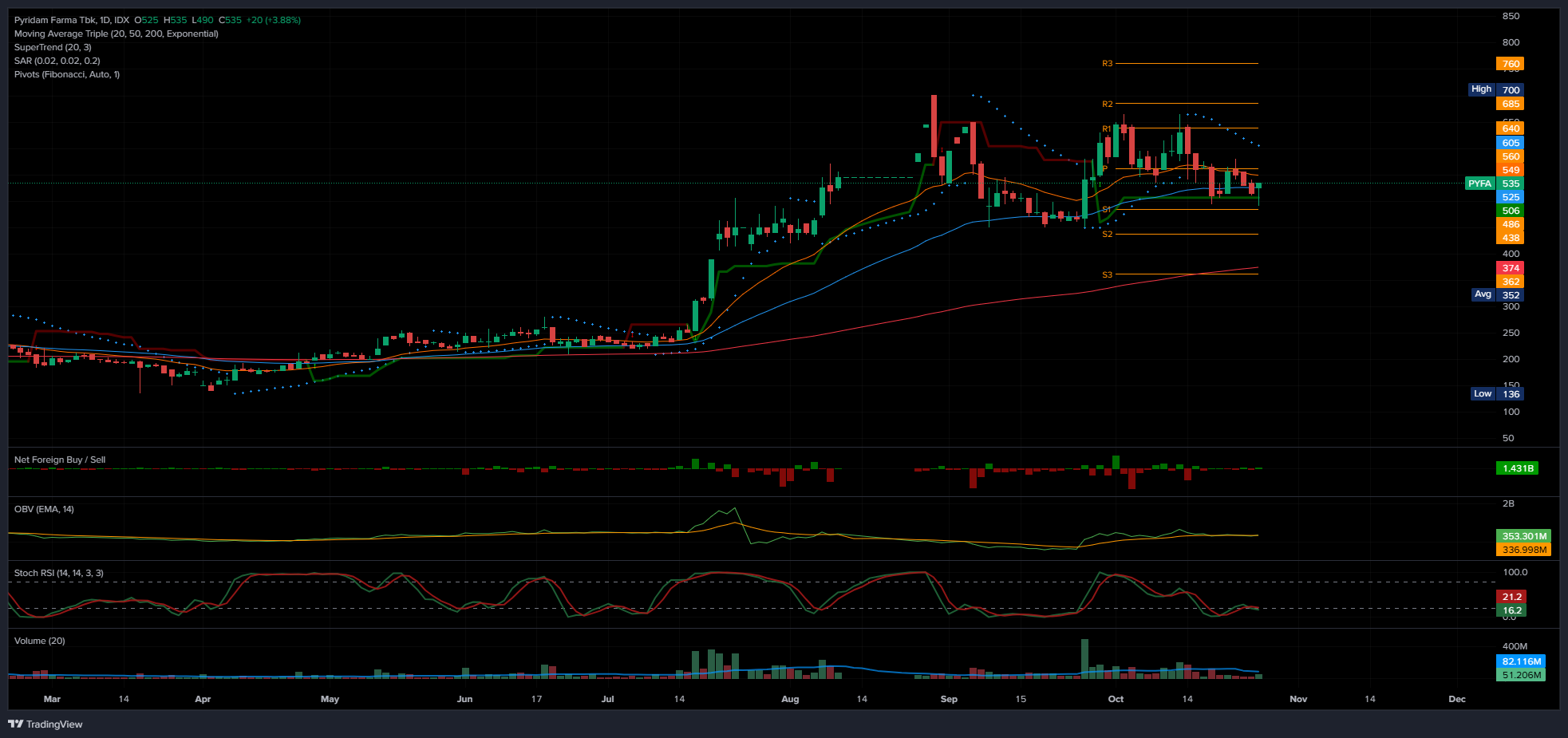Click the green 1.431B net foreign value
The height and width of the screenshot is (738, 1568).
click(x=1516, y=468)
